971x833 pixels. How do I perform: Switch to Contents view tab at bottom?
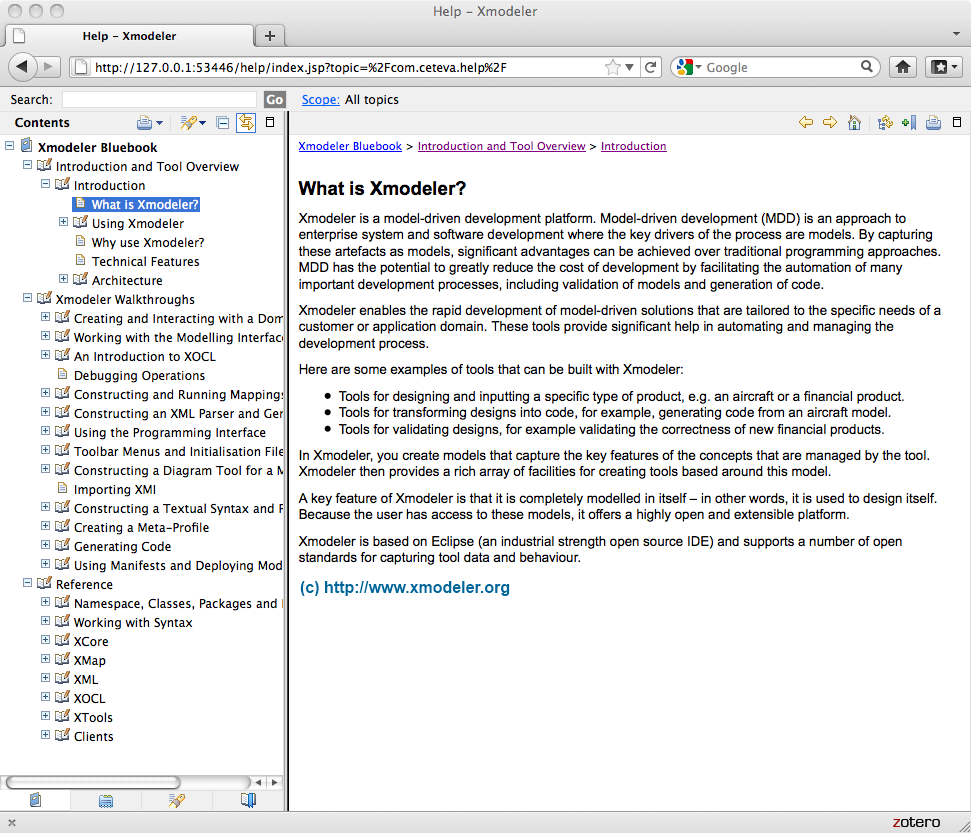pyautogui.click(x=35, y=800)
